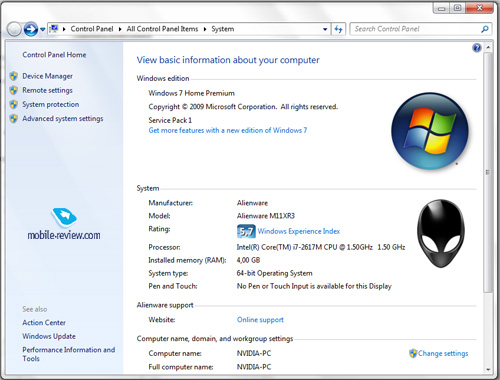Viewport: 500px width, 380px height.
Task: Click the Windows 7 orb logo
Action: (x=430, y=131)
